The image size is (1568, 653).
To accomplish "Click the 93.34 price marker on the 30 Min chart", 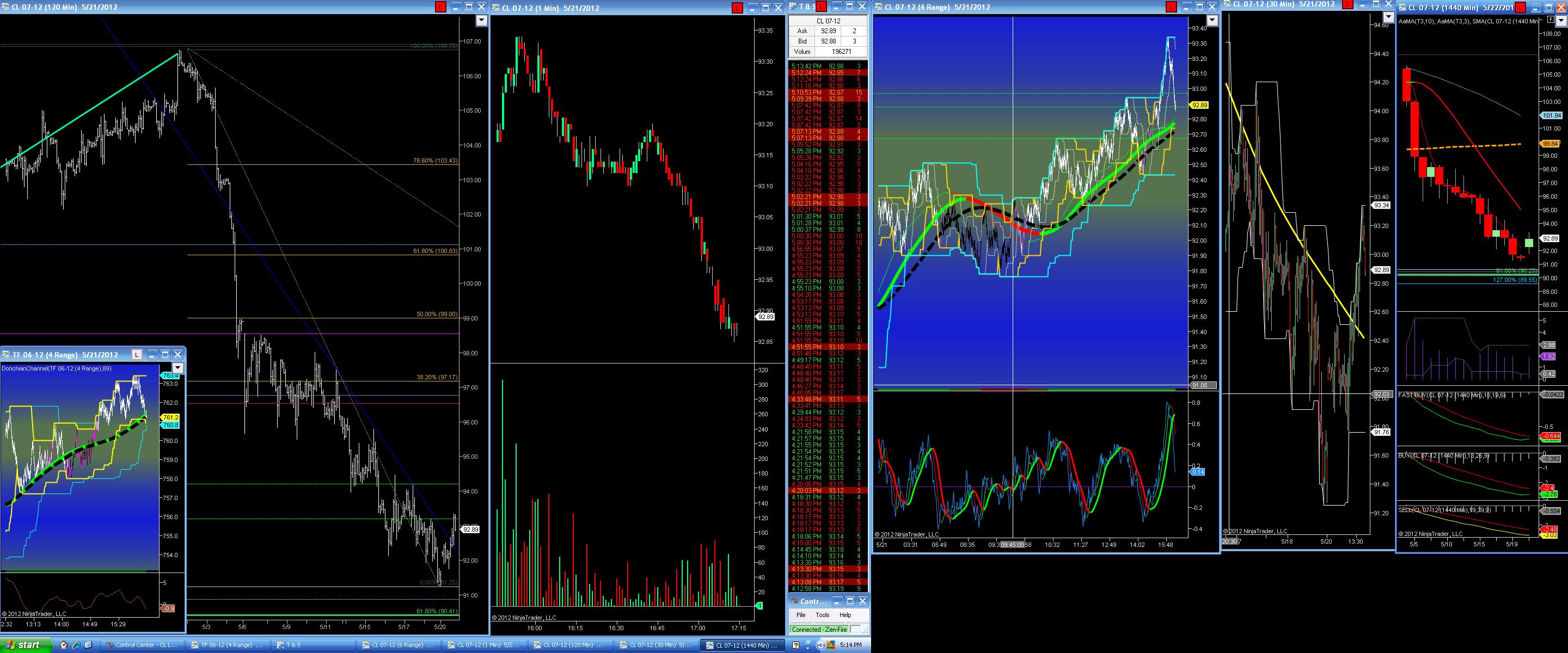I will 1381,206.
